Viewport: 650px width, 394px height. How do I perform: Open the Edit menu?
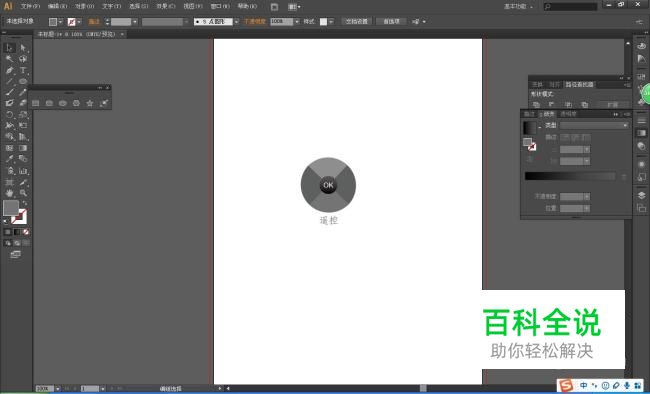(x=57, y=6)
